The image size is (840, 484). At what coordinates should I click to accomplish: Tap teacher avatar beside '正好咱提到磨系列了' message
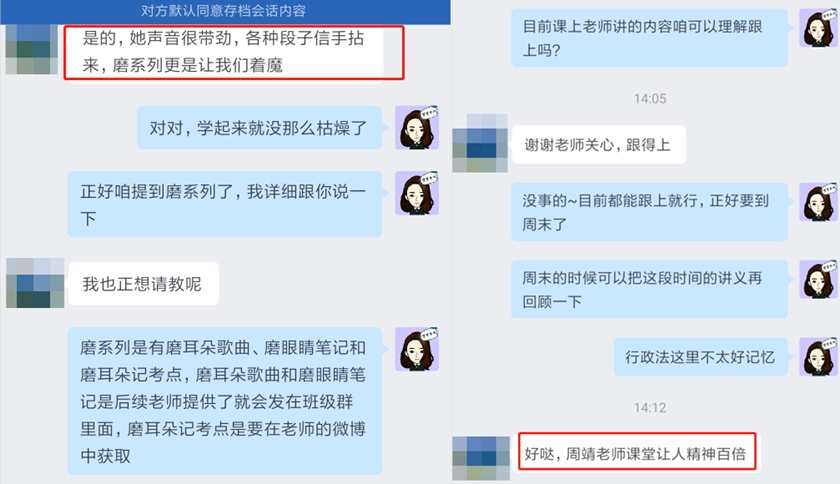tap(417, 193)
